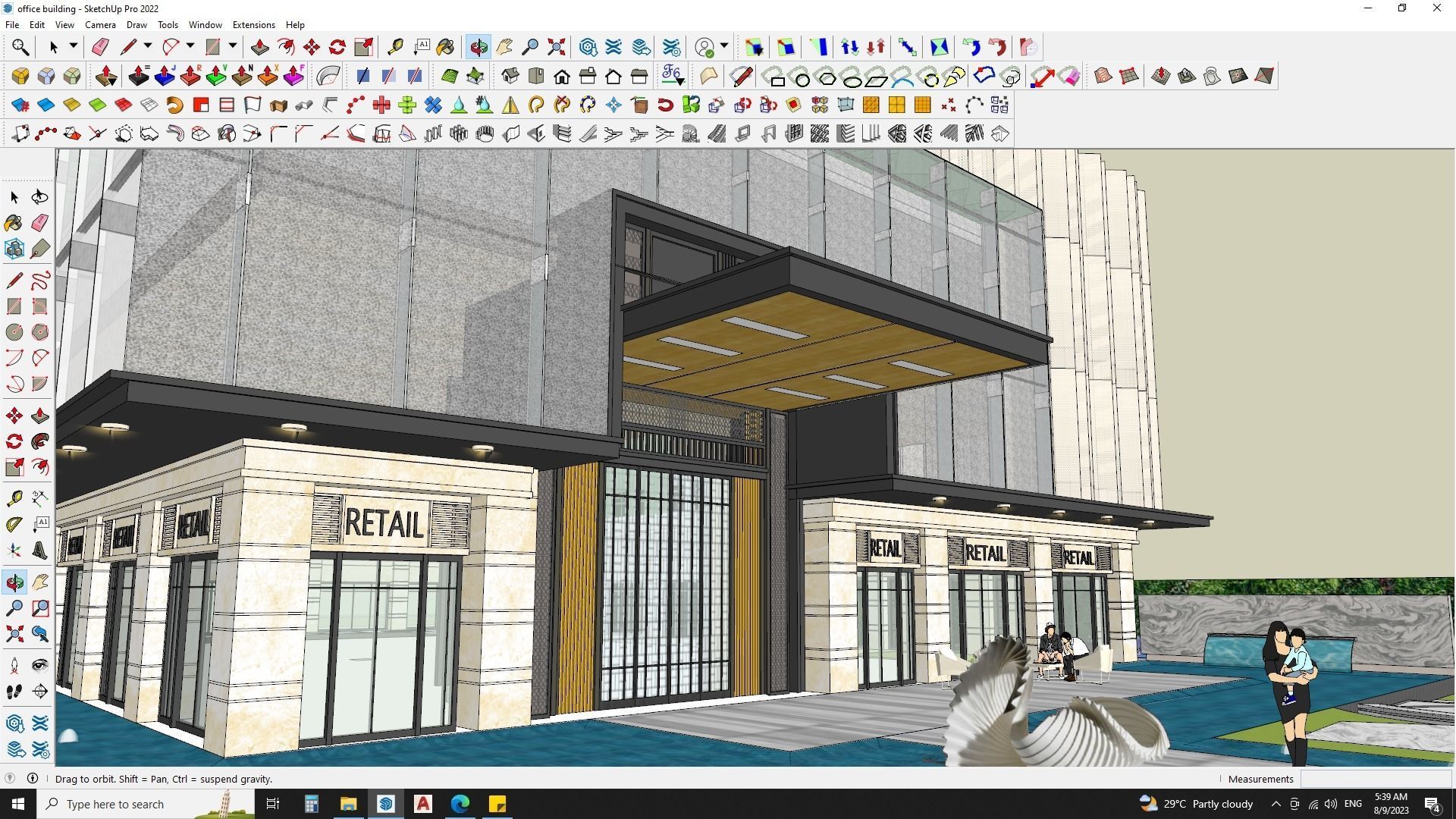Open the File menu
The height and width of the screenshot is (819, 1456).
[x=12, y=25]
